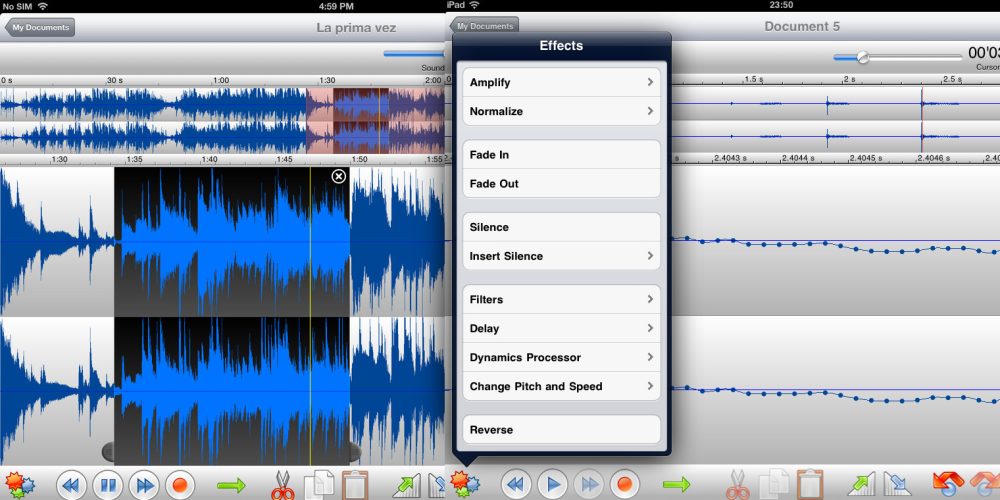
Task: Click the rewind button in La prima vez
Action: click(70, 486)
